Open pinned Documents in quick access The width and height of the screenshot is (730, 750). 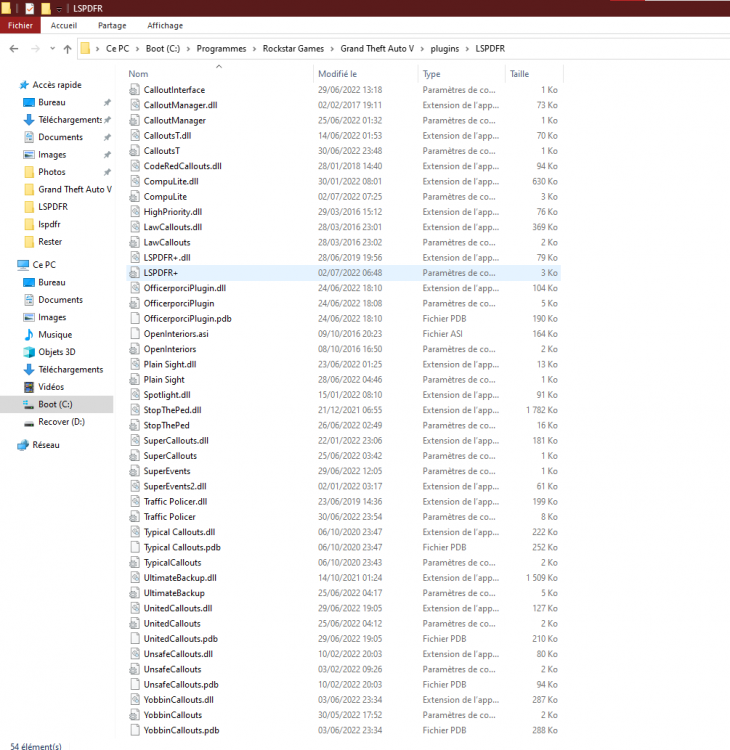coord(60,137)
